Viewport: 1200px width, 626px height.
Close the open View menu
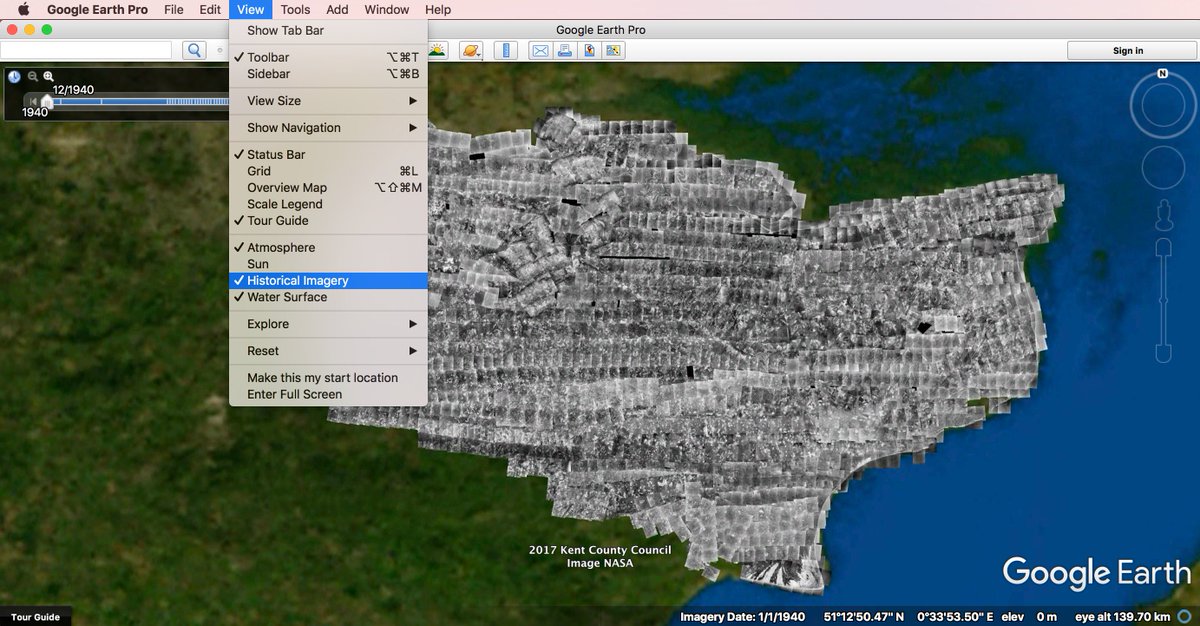[251, 10]
